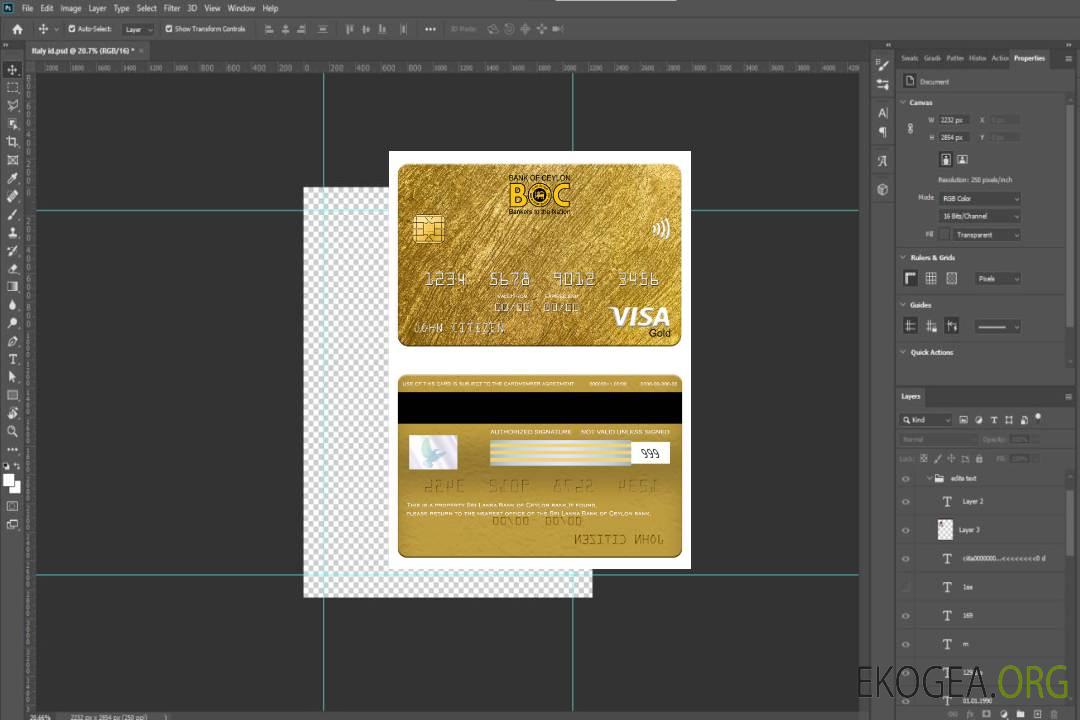Open the Paragraph panel icon

[x=883, y=132]
